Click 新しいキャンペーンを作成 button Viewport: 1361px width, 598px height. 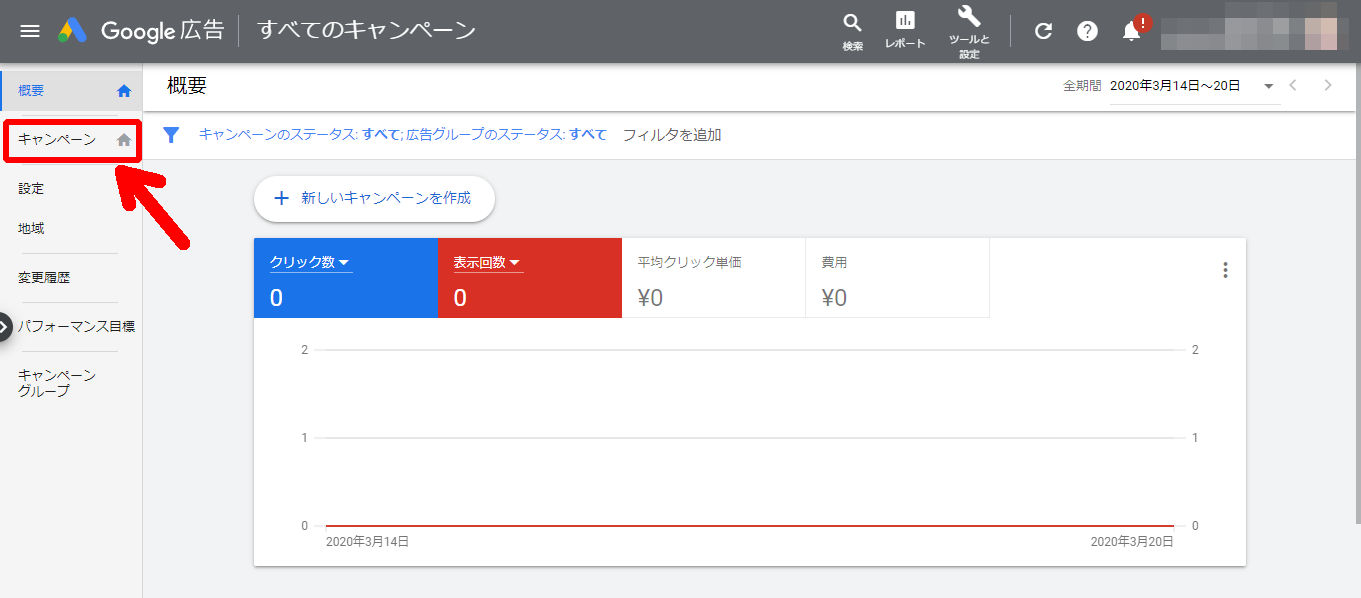coord(374,198)
